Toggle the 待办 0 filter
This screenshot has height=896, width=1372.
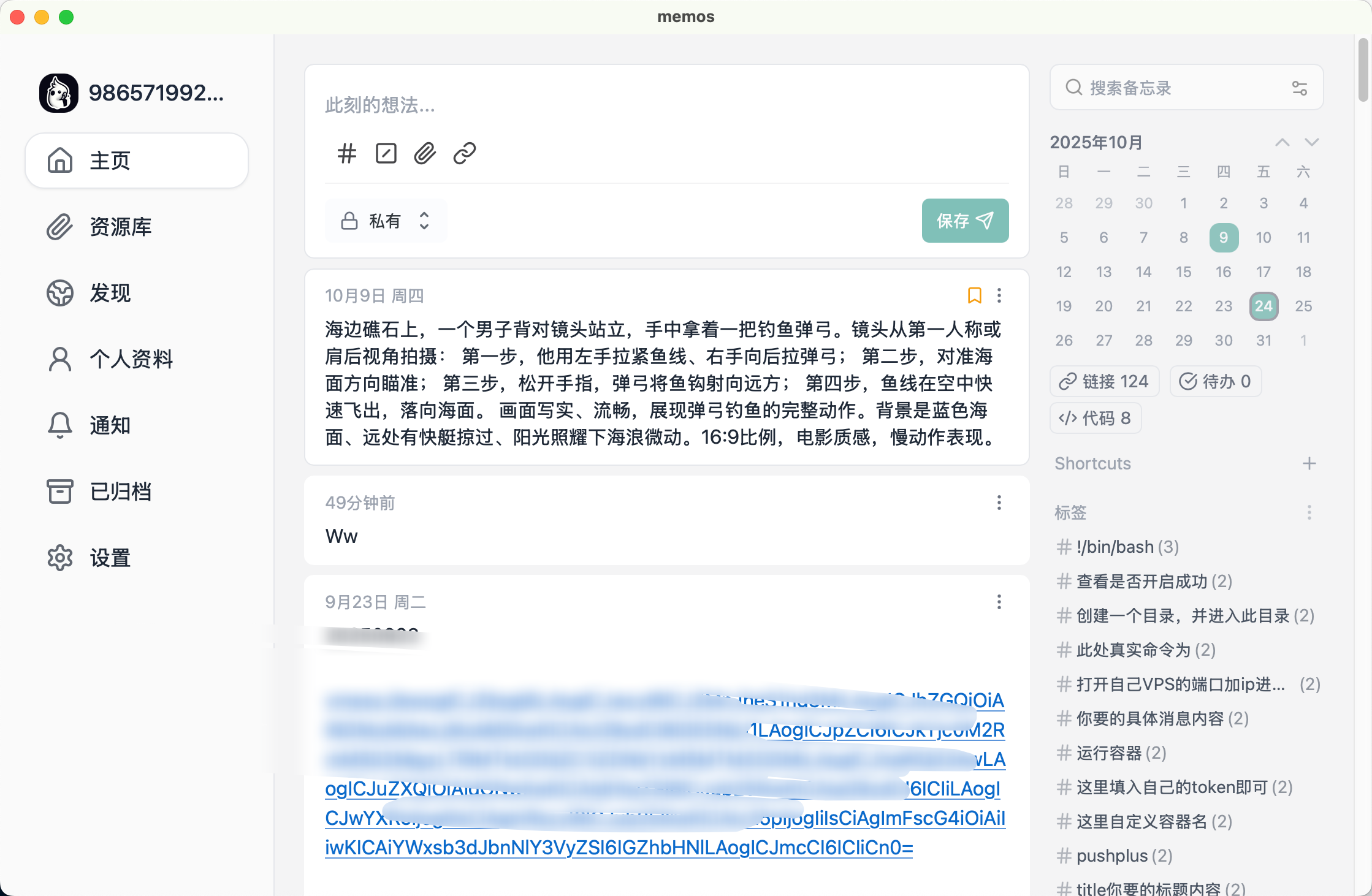pyautogui.click(x=1215, y=381)
